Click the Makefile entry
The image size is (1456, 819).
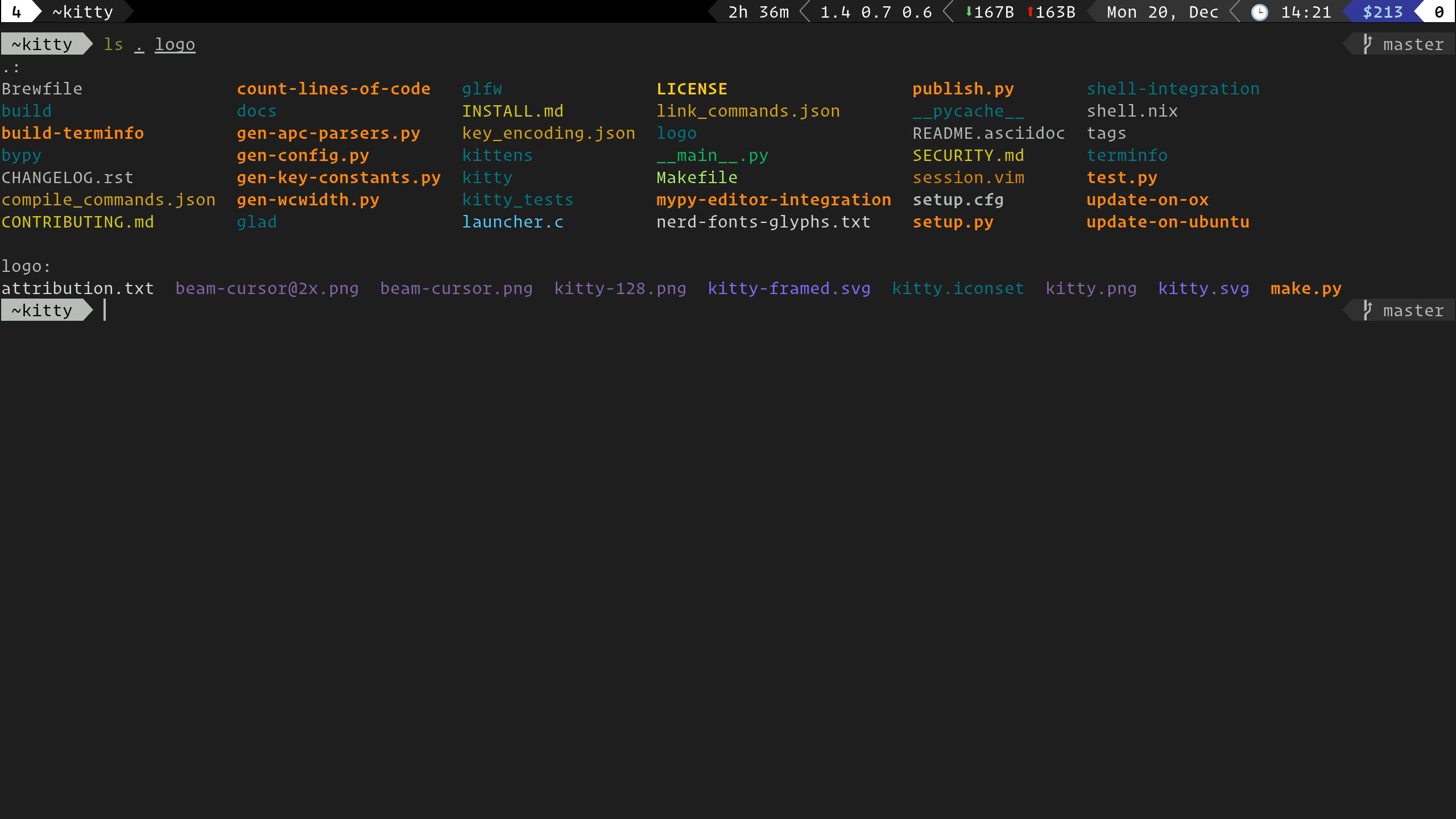click(697, 177)
